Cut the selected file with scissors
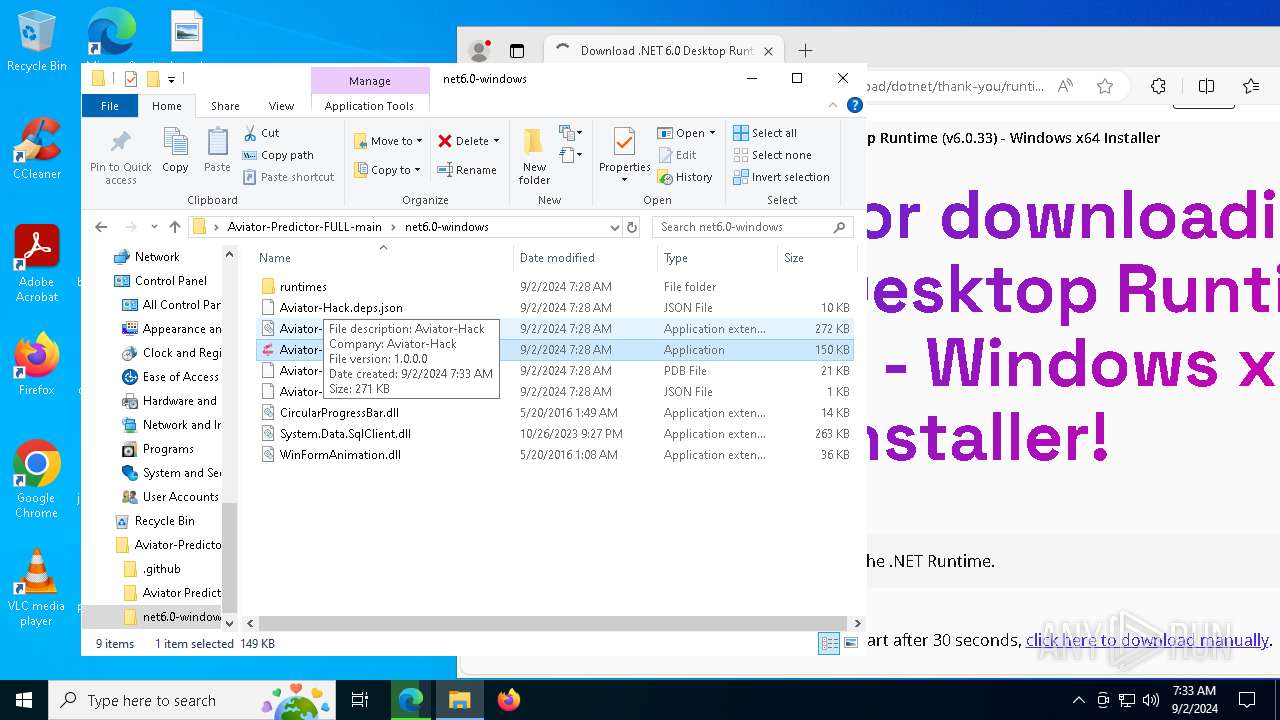 [261, 133]
